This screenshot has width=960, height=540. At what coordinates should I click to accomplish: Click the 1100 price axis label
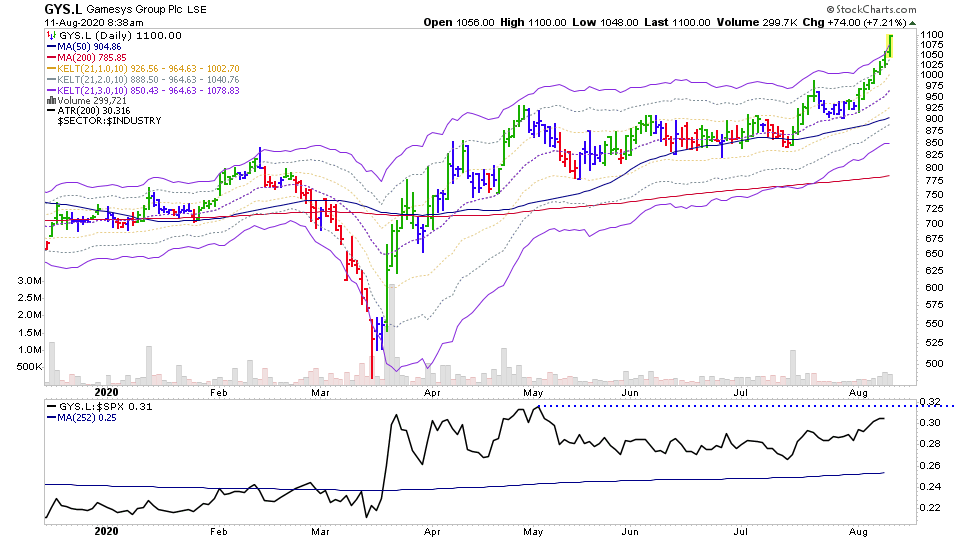coord(931,35)
